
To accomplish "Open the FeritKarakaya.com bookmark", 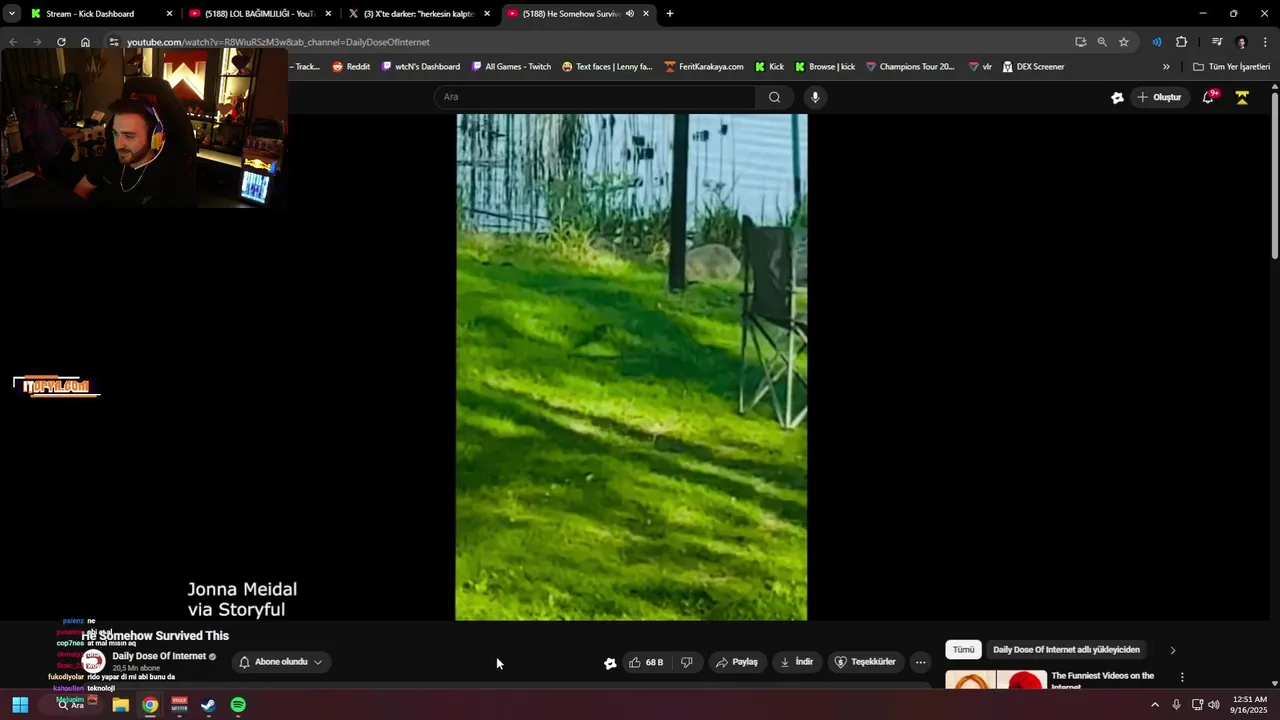I will (704, 67).
